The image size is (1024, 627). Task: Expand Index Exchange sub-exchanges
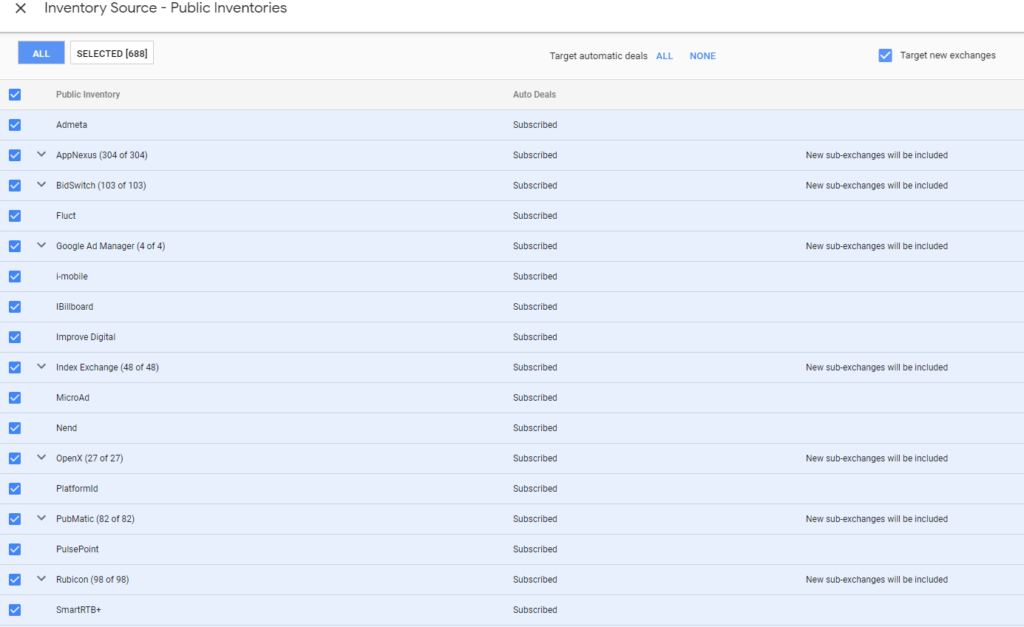coord(41,367)
